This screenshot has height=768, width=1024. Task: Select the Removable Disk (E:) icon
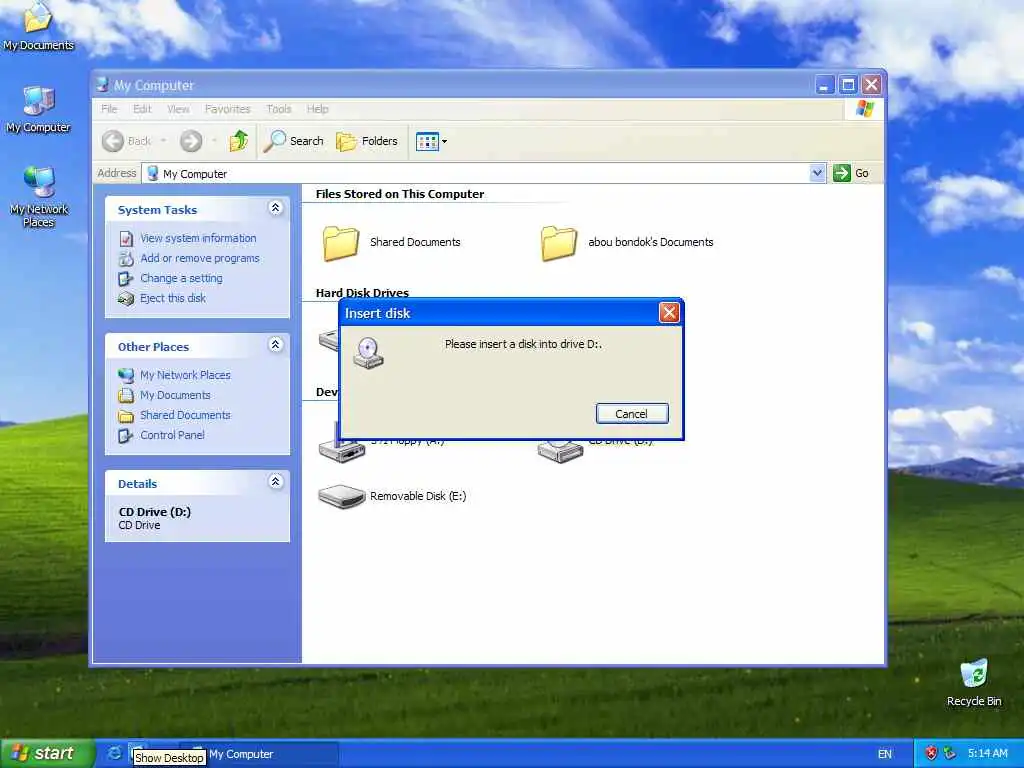(x=341, y=496)
